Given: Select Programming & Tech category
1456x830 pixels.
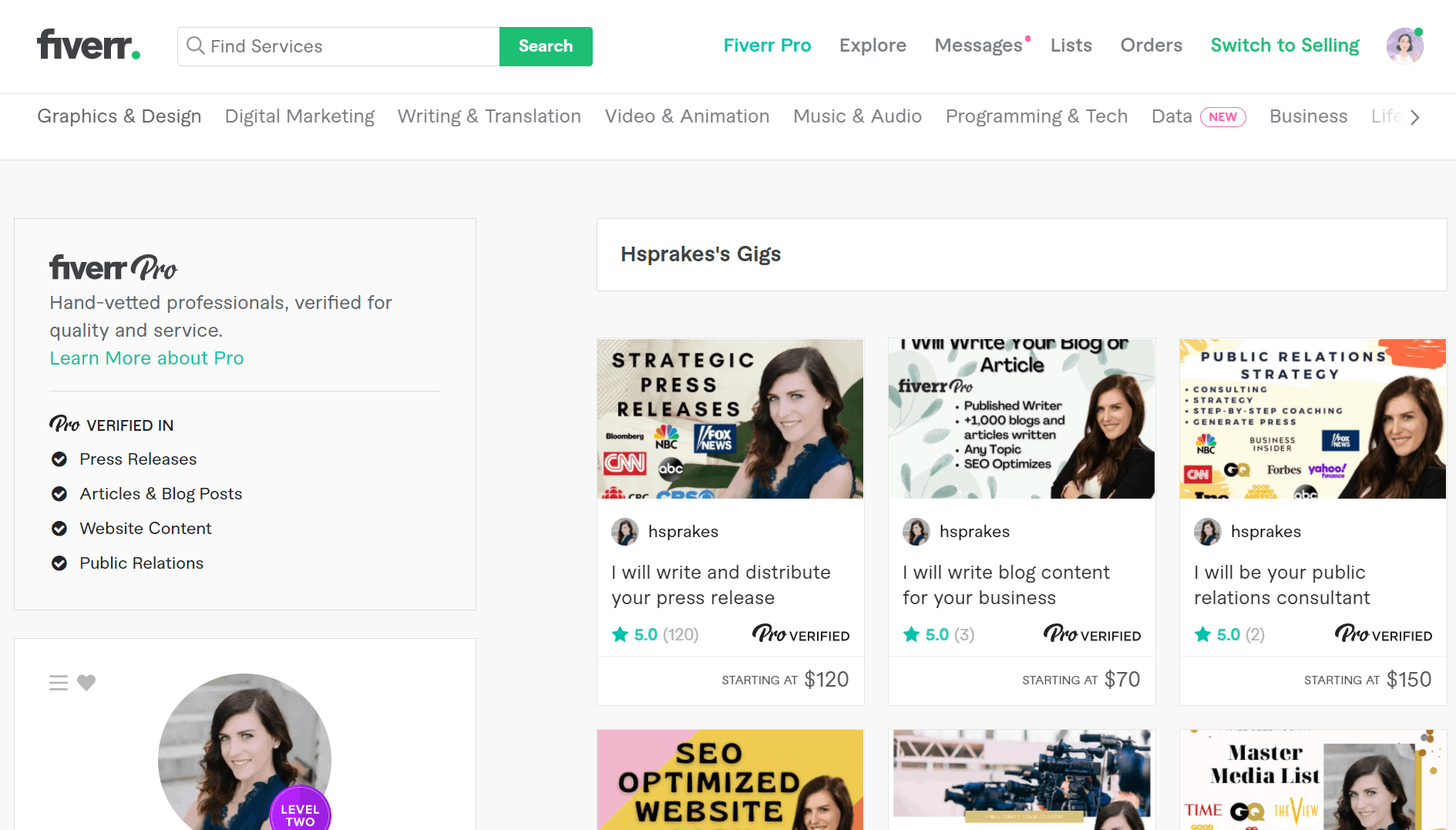Looking at the screenshot, I should point(1037,116).
